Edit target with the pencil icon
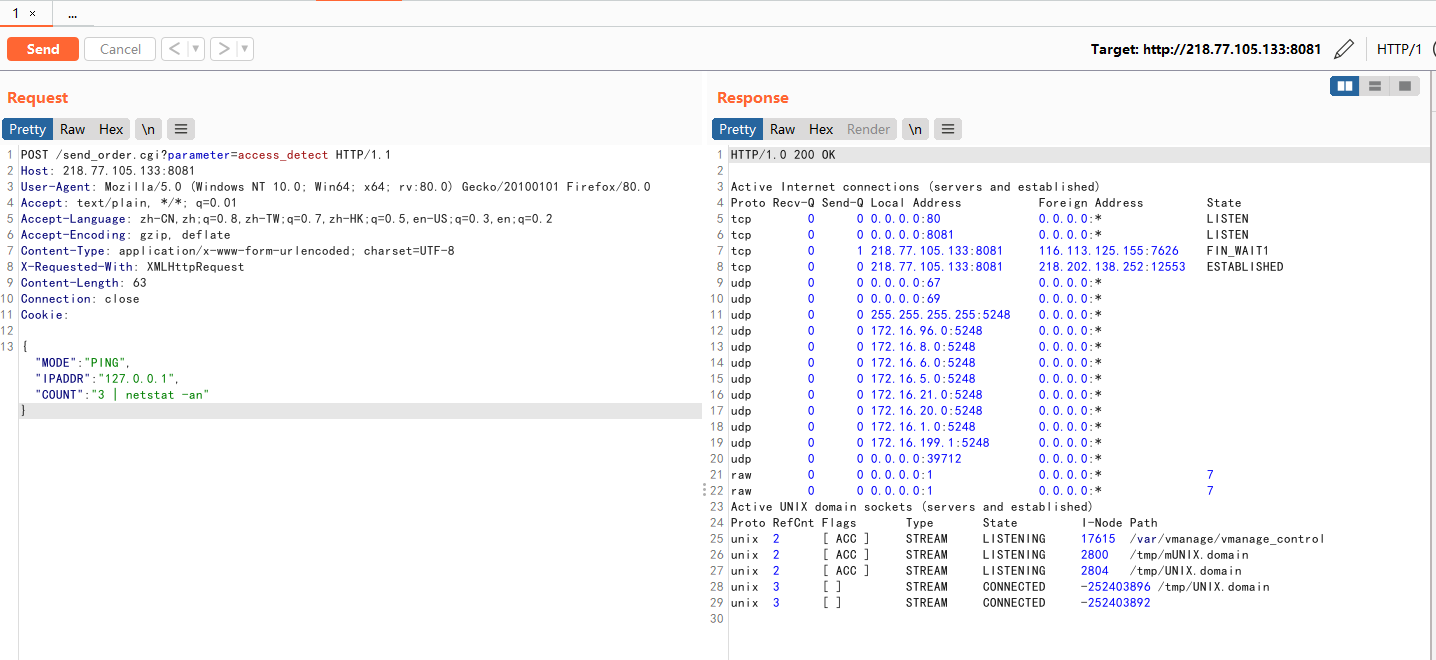Viewport: 1436px width, 660px height. click(1345, 49)
